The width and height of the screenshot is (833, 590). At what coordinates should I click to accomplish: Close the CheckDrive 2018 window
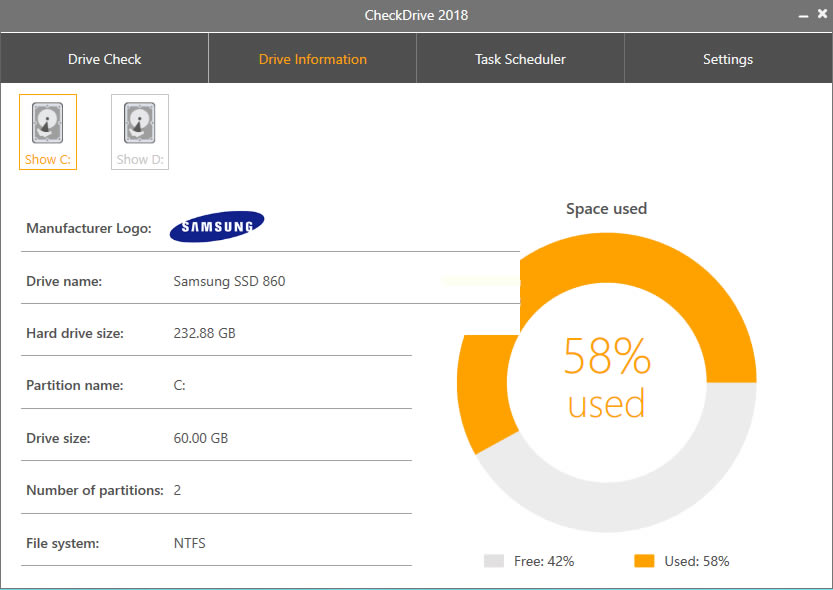821,15
